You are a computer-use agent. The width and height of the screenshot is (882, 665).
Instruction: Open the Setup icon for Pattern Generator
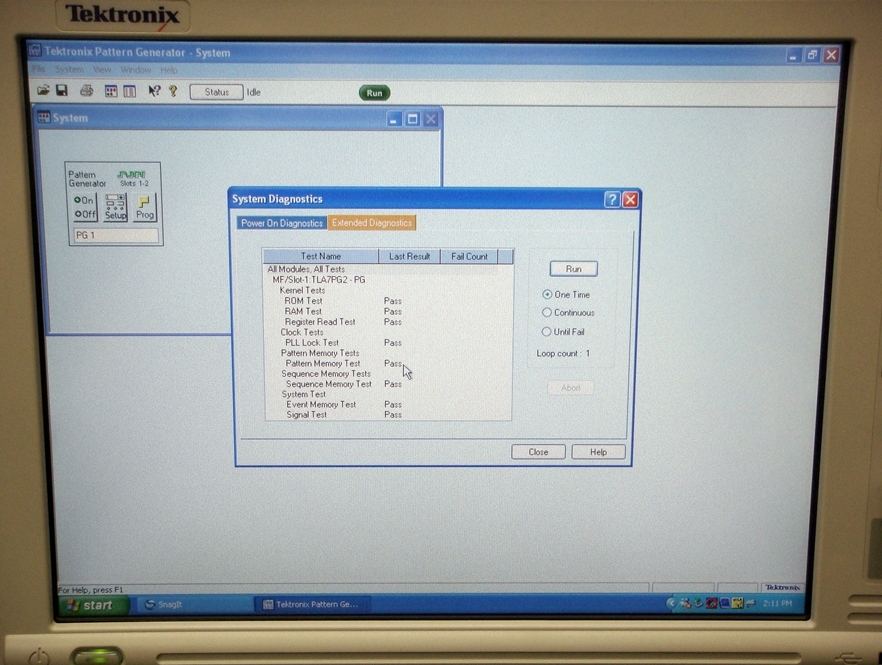(115, 208)
